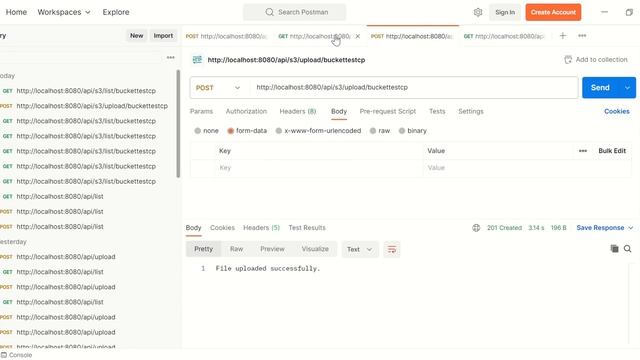The height and width of the screenshot is (360, 640).
Task: Click the network globe icon near status
Action: (x=476, y=228)
